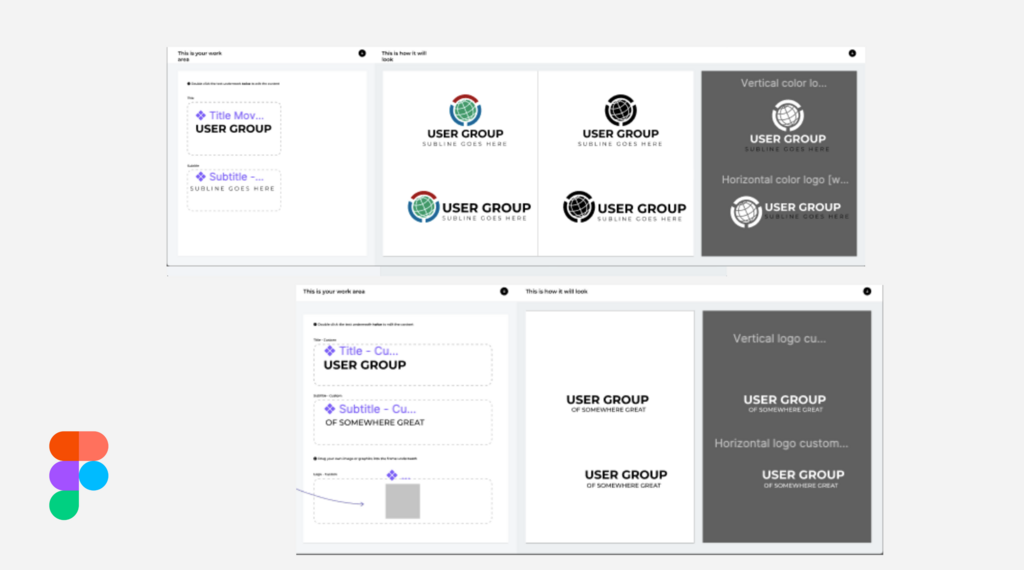Screen dimensions: 1024x570
Task: Click the component icon next to Title - Cu...
Action: [330, 351]
